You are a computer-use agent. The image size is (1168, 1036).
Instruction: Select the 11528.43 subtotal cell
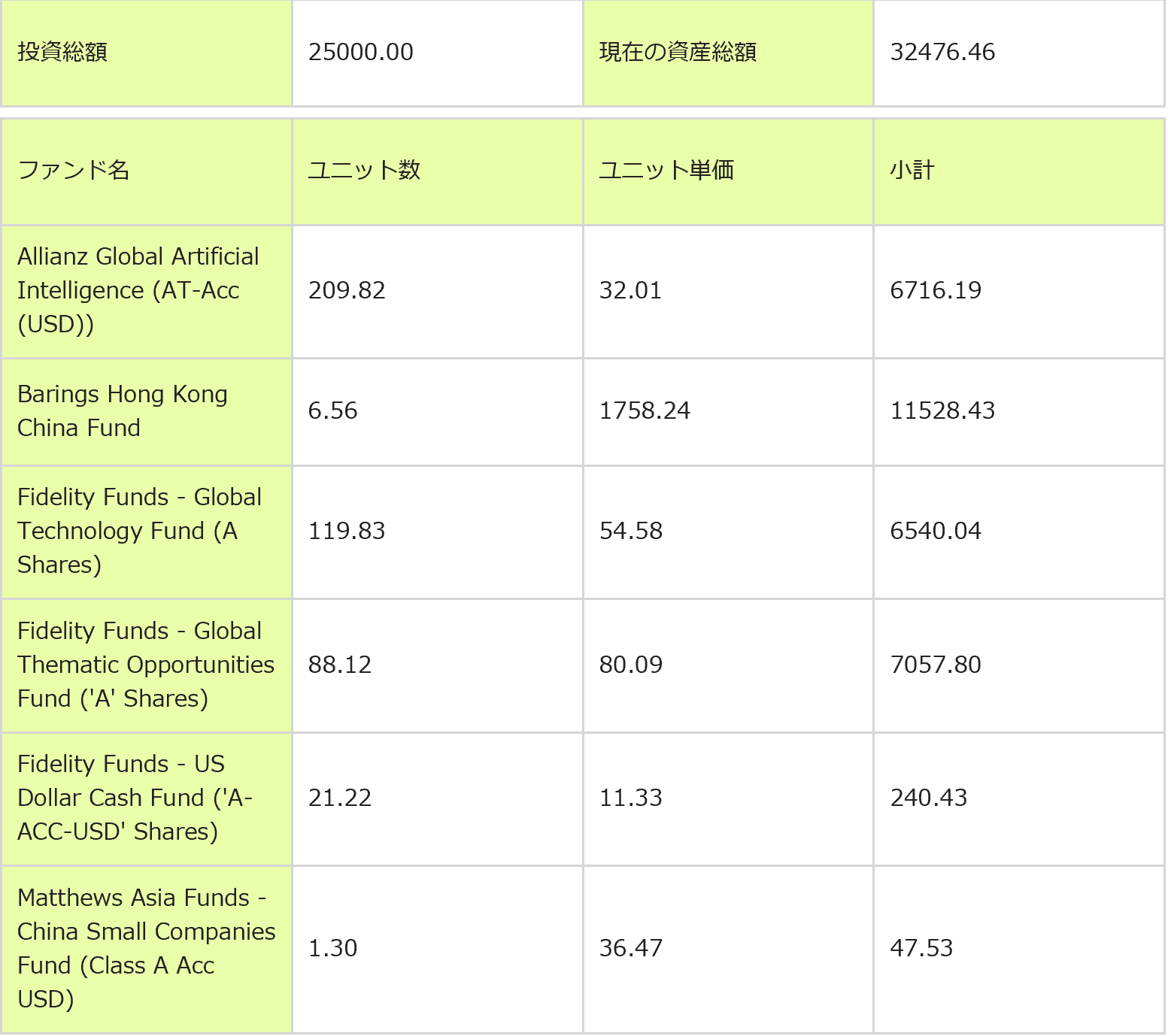click(942, 410)
